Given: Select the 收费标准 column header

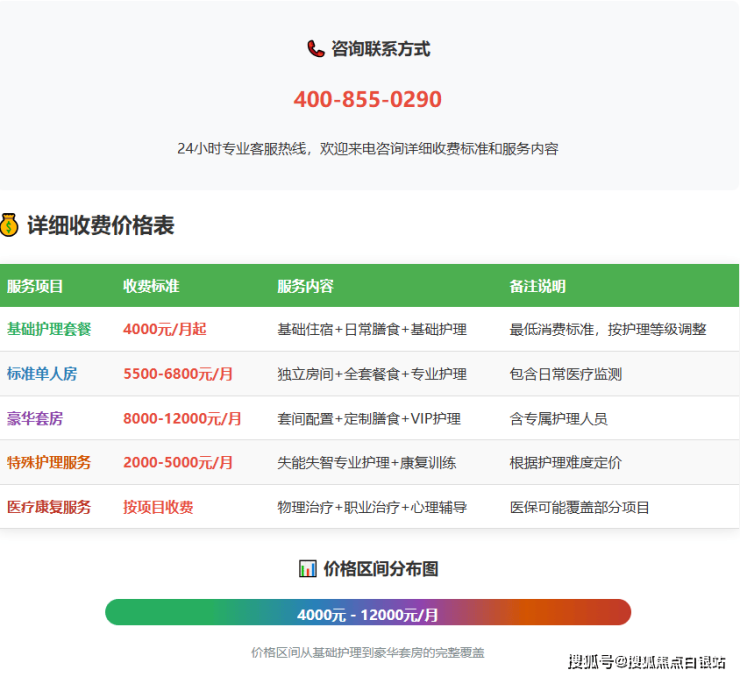Looking at the screenshot, I should click(151, 286).
